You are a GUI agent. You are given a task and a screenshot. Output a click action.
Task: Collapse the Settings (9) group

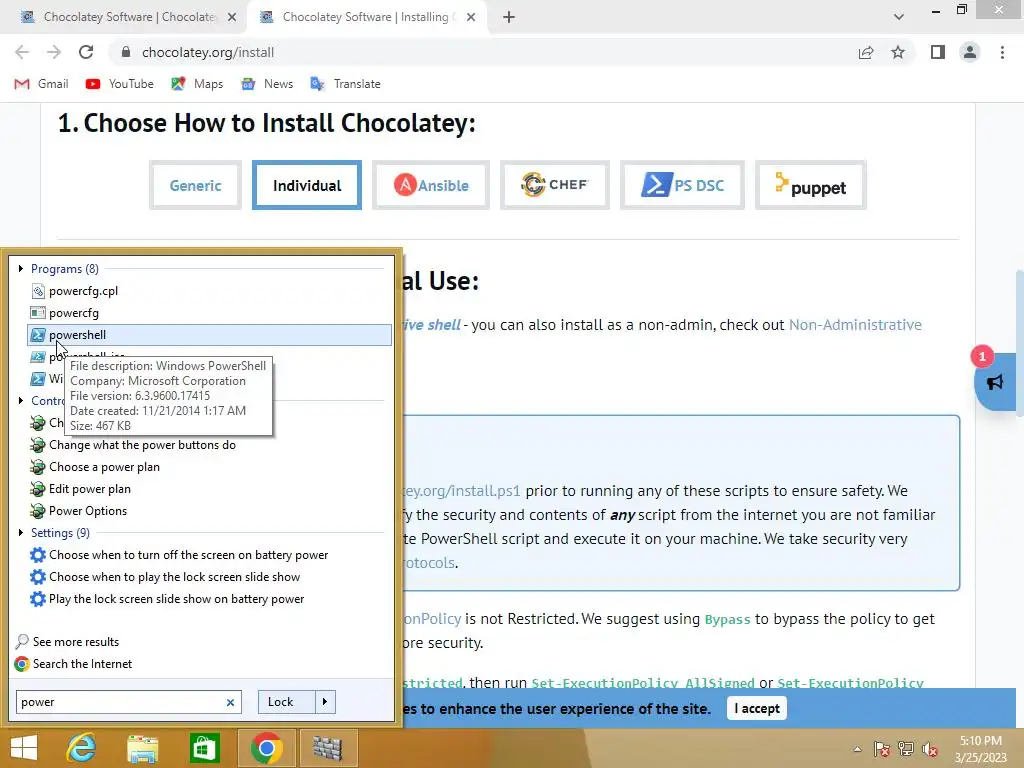(21, 532)
